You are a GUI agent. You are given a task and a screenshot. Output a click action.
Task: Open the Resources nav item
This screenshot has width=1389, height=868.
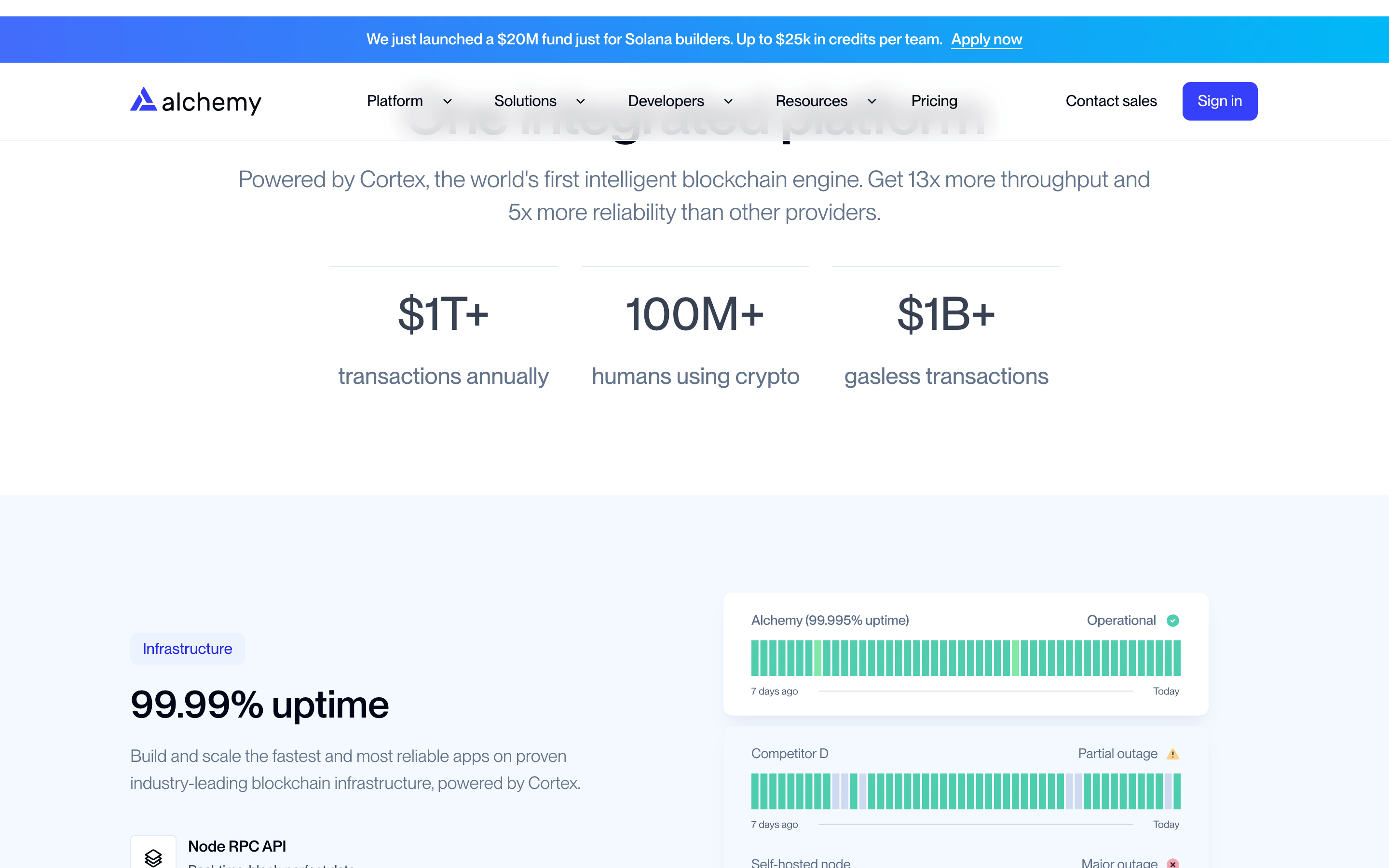tap(811, 101)
